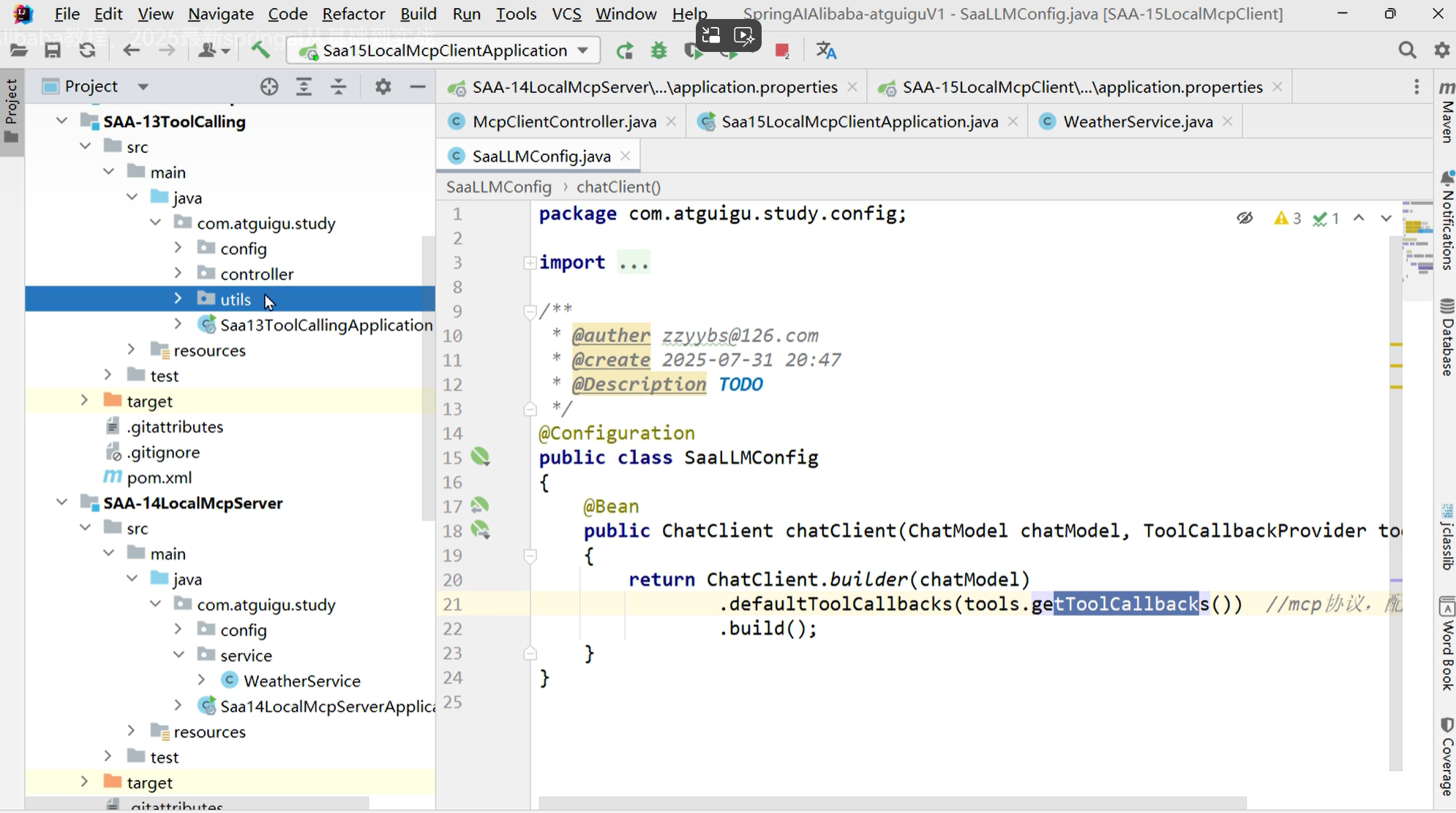Click the Build Project hammer icon
The height and width of the screenshot is (813, 1456).
coord(260,50)
